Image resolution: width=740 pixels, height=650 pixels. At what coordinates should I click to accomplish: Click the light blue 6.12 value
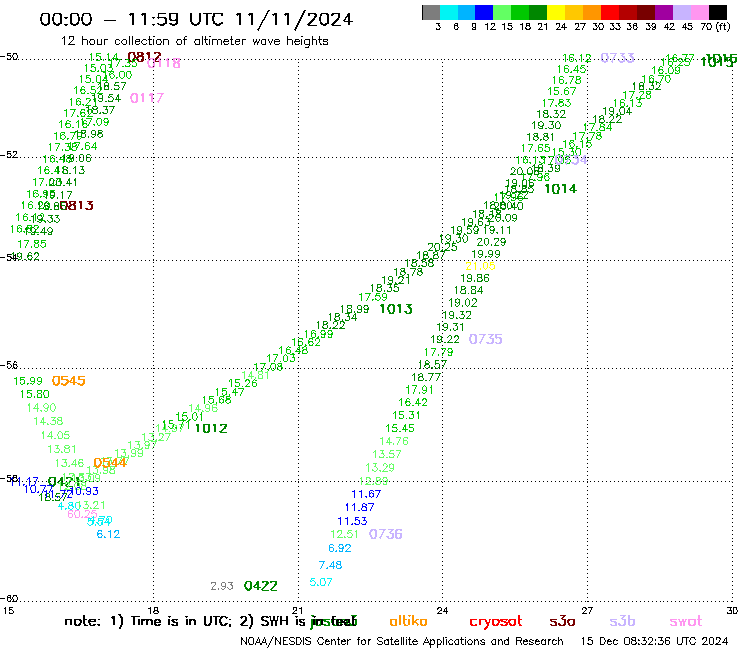click(109, 534)
